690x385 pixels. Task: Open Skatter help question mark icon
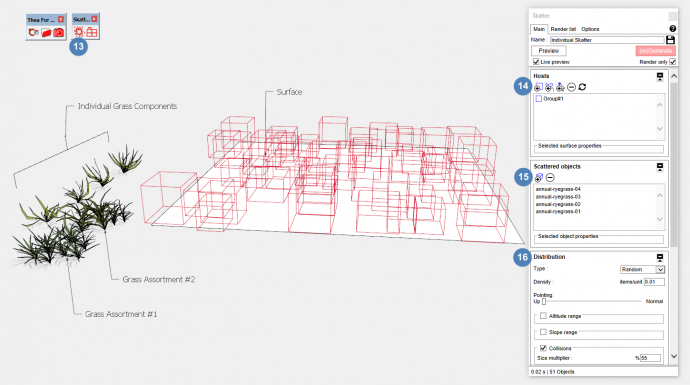pyautogui.click(x=672, y=29)
